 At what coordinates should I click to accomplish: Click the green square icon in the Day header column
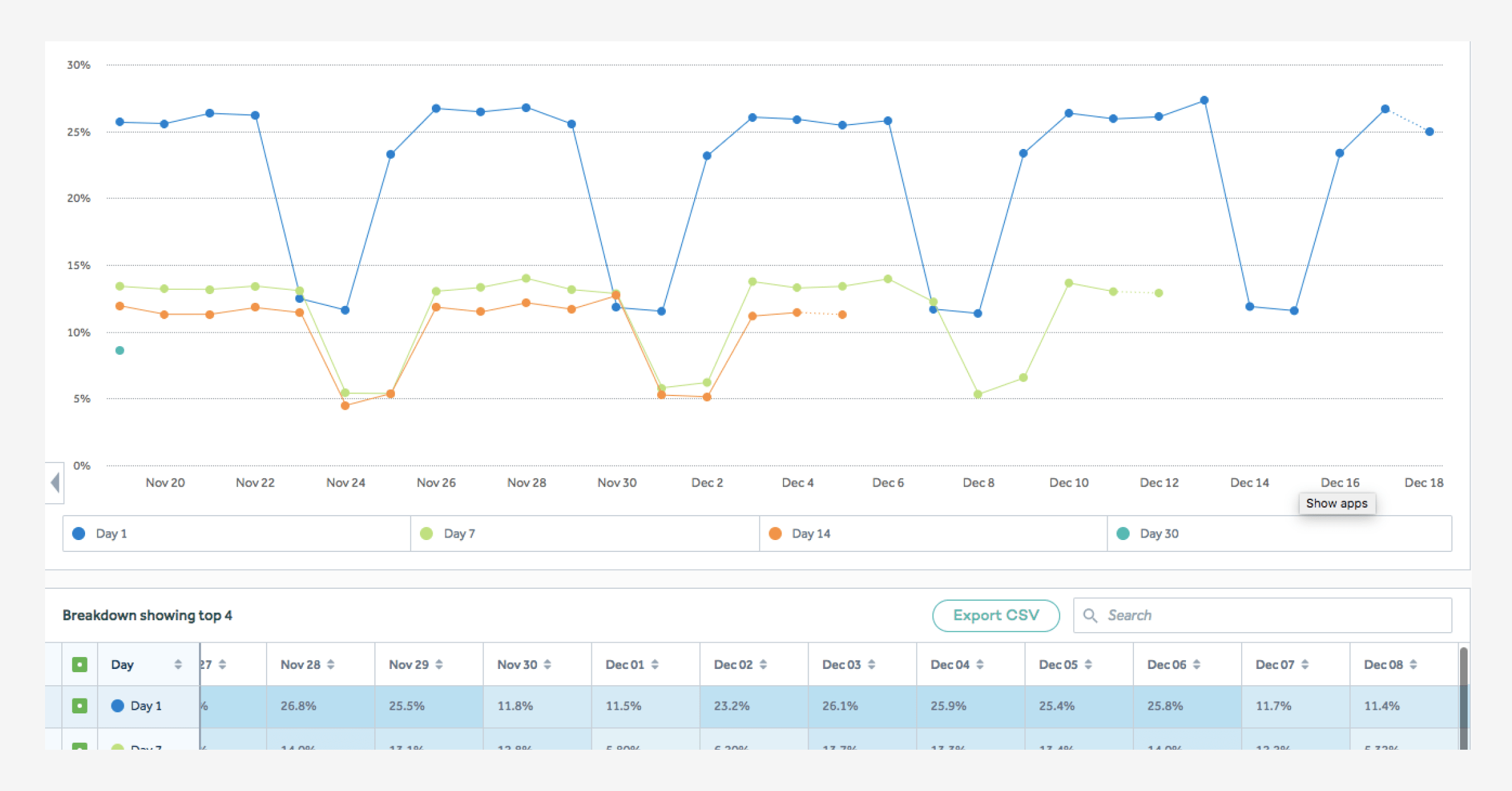coord(79,665)
